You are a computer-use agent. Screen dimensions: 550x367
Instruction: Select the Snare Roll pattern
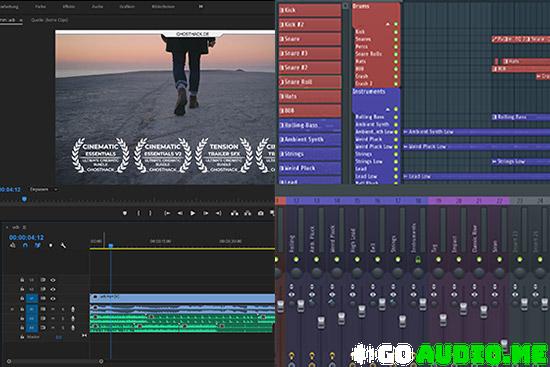310,82
